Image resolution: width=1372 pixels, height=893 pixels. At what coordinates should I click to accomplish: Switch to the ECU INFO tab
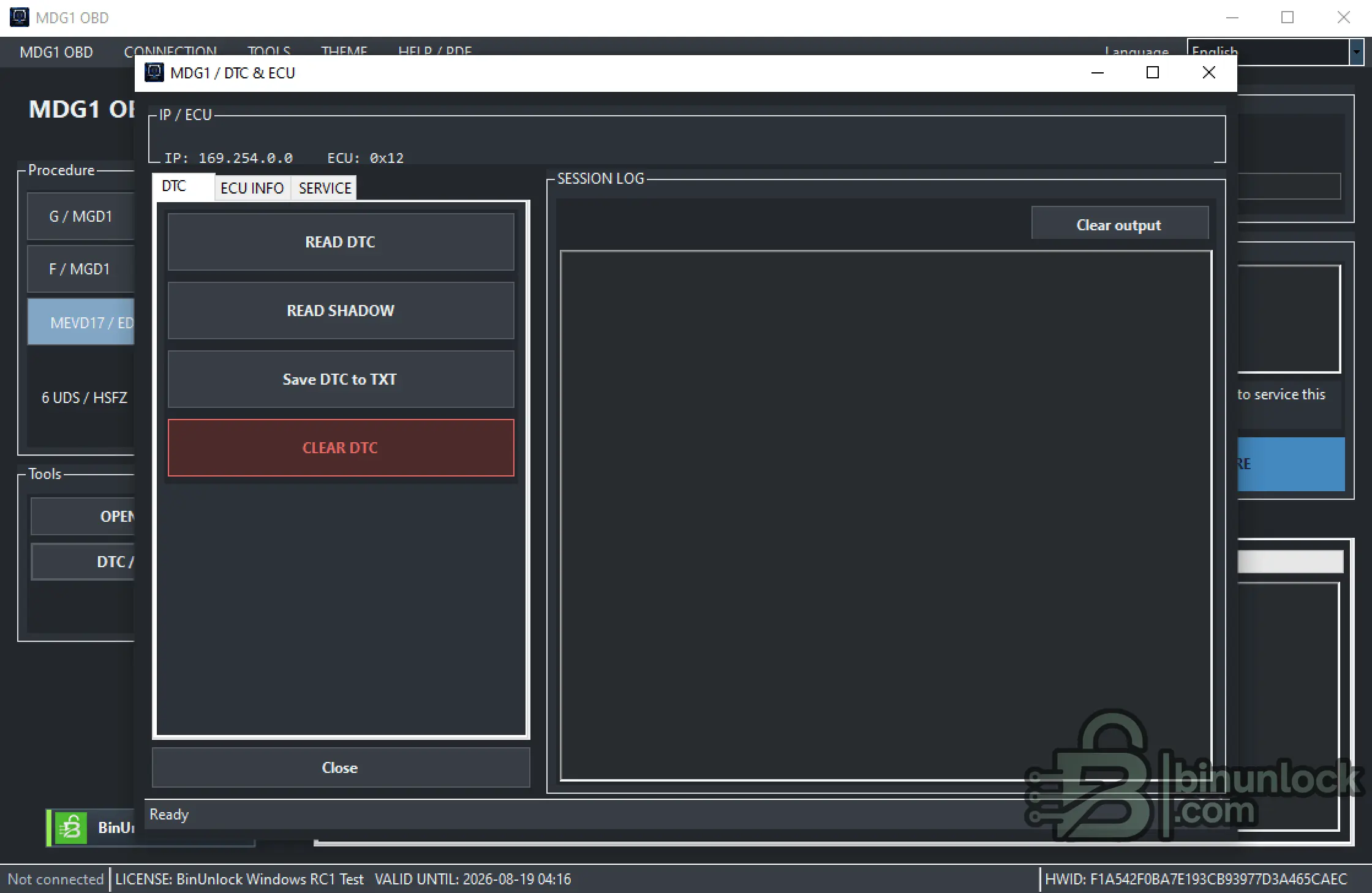(x=252, y=188)
